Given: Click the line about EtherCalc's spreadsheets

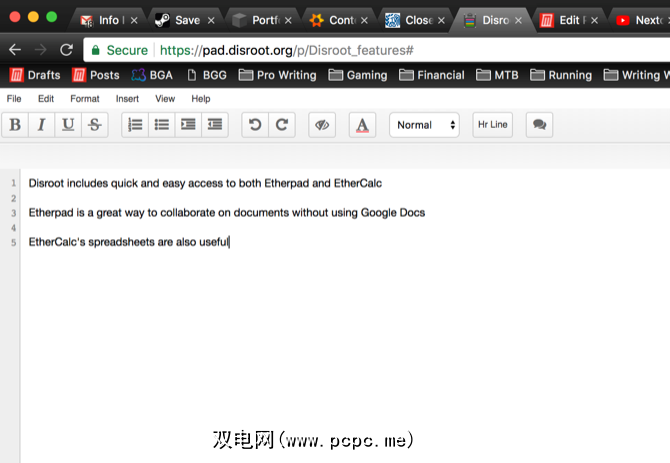Looking at the screenshot, I should click(129, 242).
